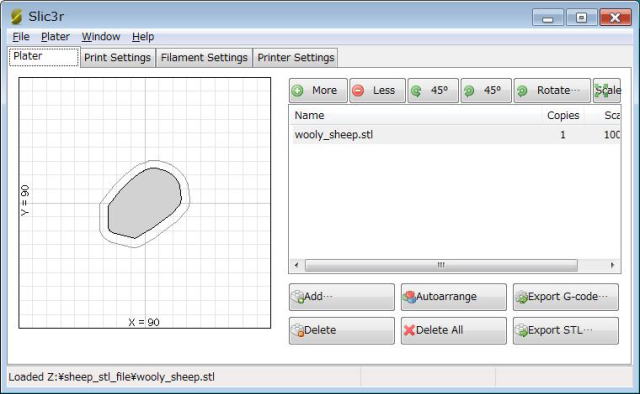Open the File menu
The height and width of the screenshot is (394, 640).
pyautogui.click(x=21, y=37)
